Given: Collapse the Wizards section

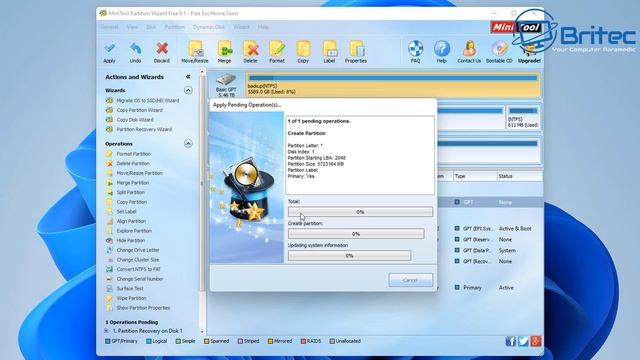Looking at the screenshot, I should [188, 90].
